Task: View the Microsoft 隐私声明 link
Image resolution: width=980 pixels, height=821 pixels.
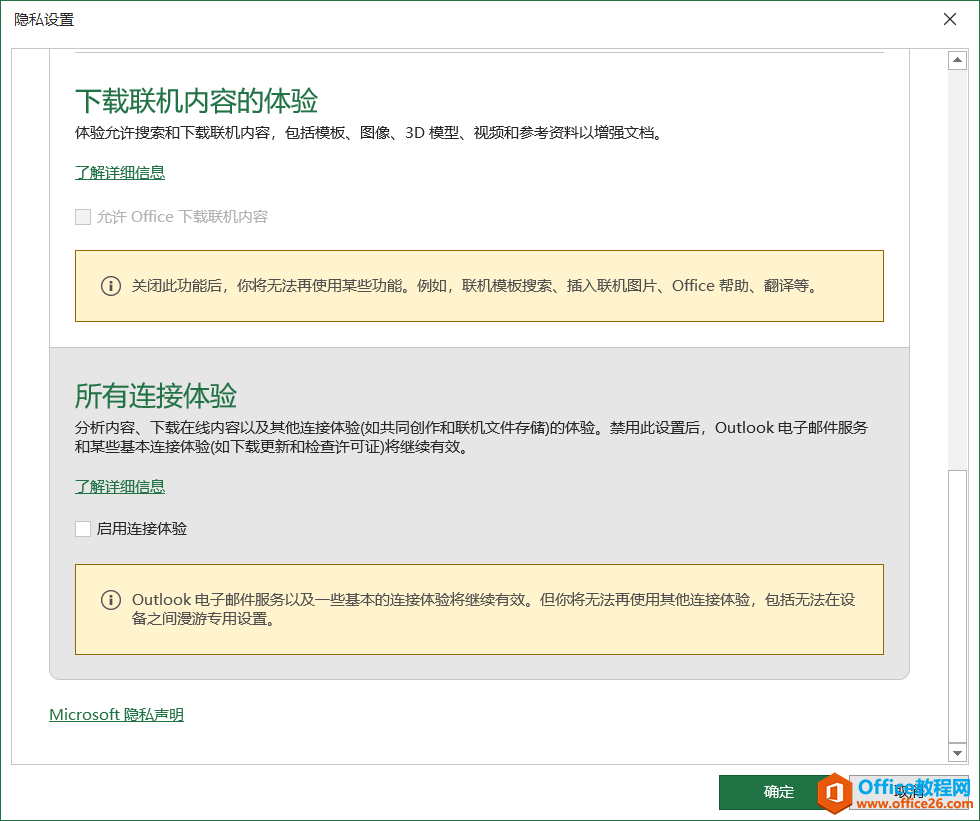Action: [116, 714]
